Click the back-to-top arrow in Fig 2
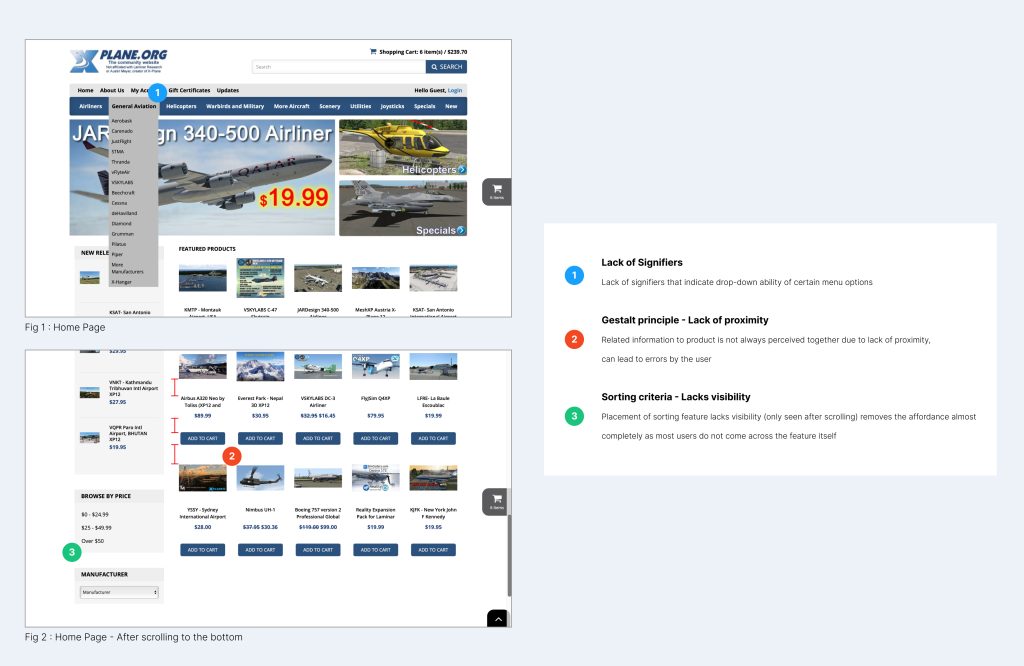 pyautogui.click(x=497, y=618)
